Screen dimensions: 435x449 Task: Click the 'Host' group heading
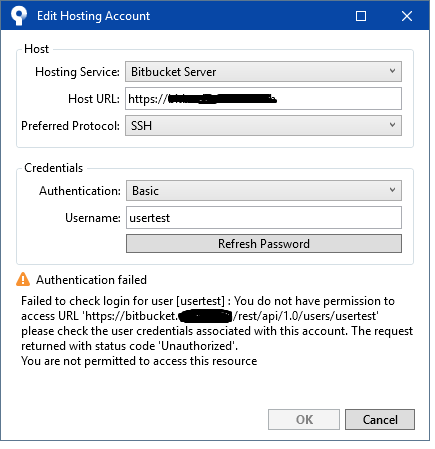pos(37,49)
